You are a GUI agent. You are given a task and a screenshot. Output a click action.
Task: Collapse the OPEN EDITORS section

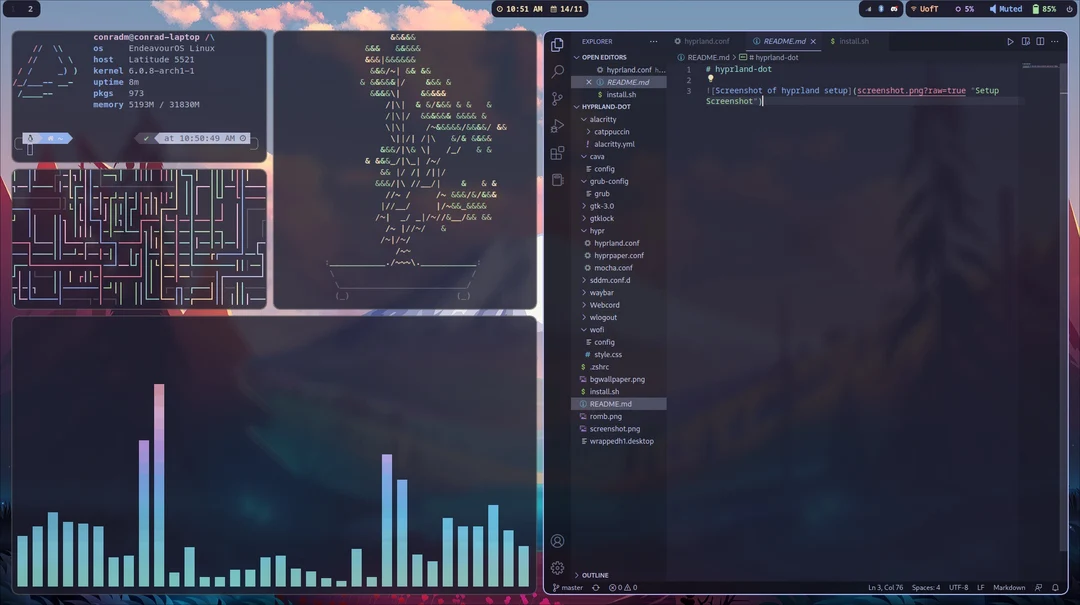(597, 57)
